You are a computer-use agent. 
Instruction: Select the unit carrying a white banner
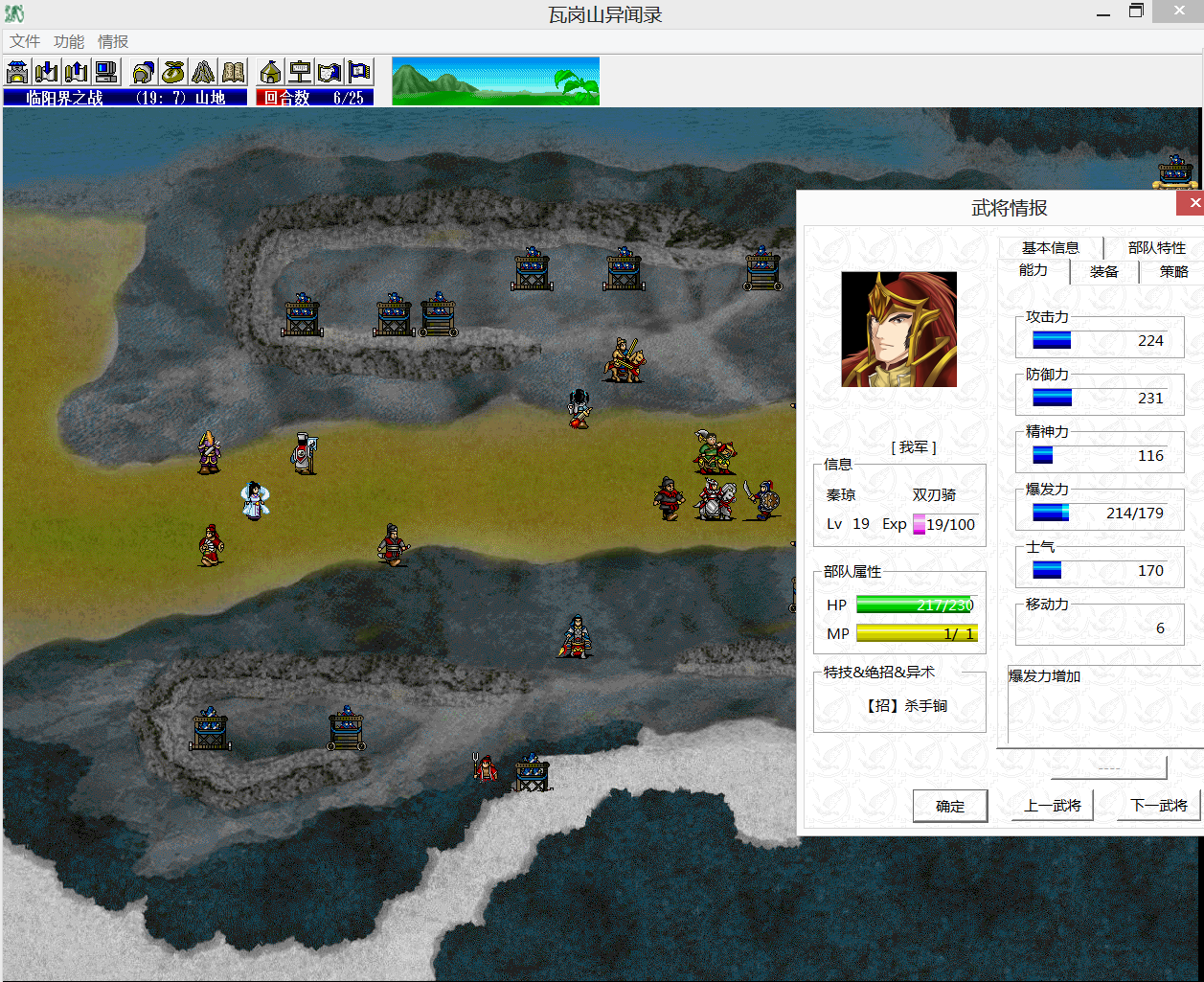(x=304, y=453)
